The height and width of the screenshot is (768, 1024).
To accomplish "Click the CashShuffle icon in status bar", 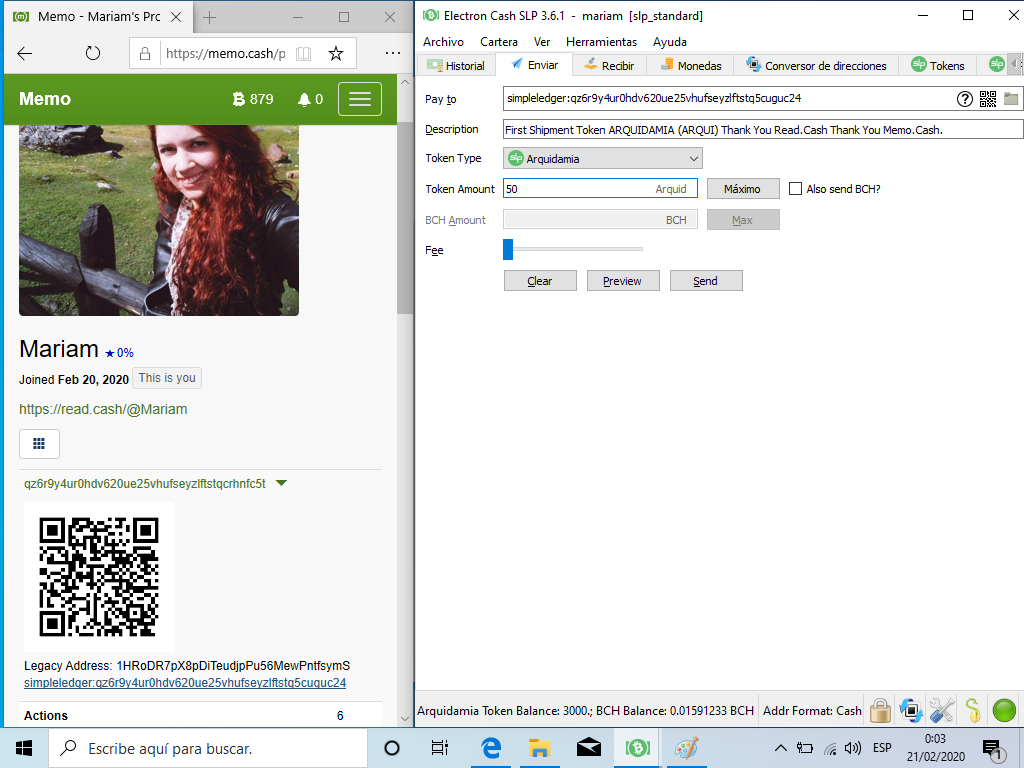I will click(x=910, y=710).
